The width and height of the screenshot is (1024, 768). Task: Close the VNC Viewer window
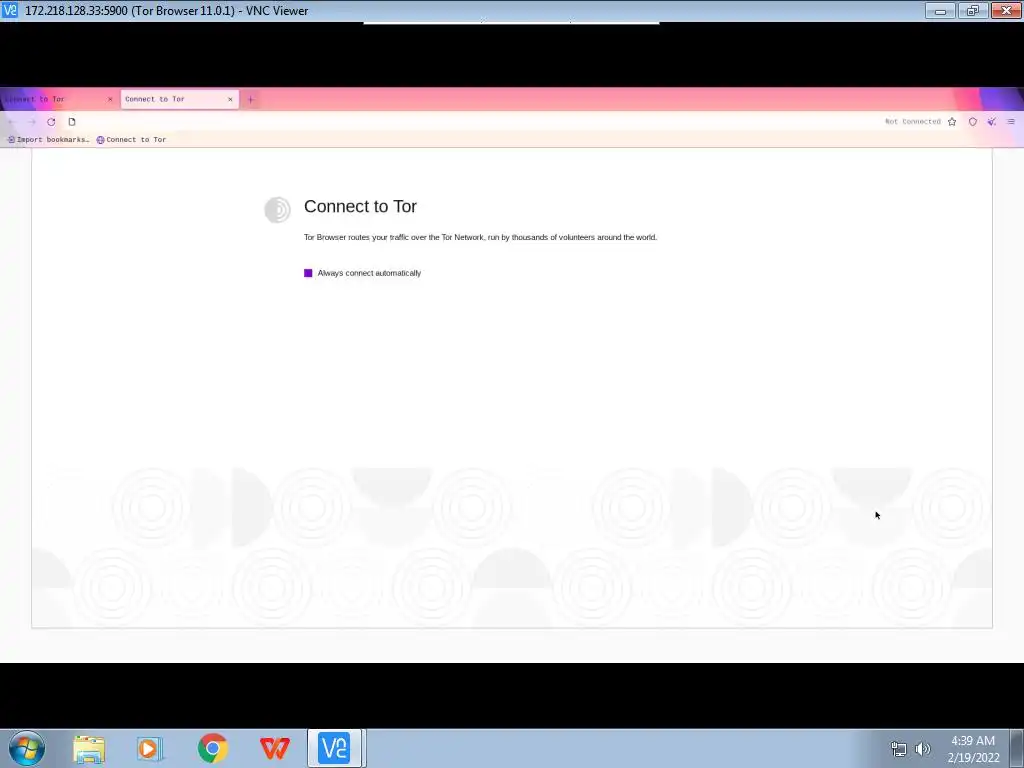1006,10
